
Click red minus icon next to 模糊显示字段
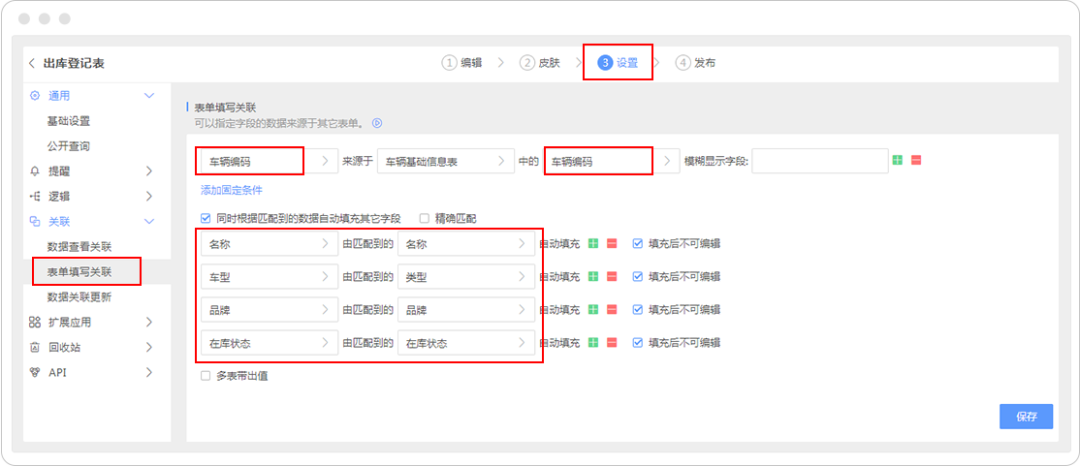point(916,161)
